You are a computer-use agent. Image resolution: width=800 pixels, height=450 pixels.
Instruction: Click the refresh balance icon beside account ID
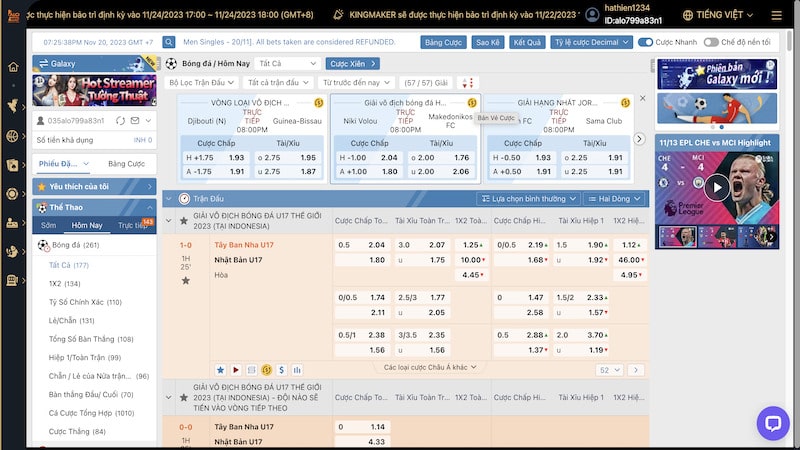coord(121,121)
